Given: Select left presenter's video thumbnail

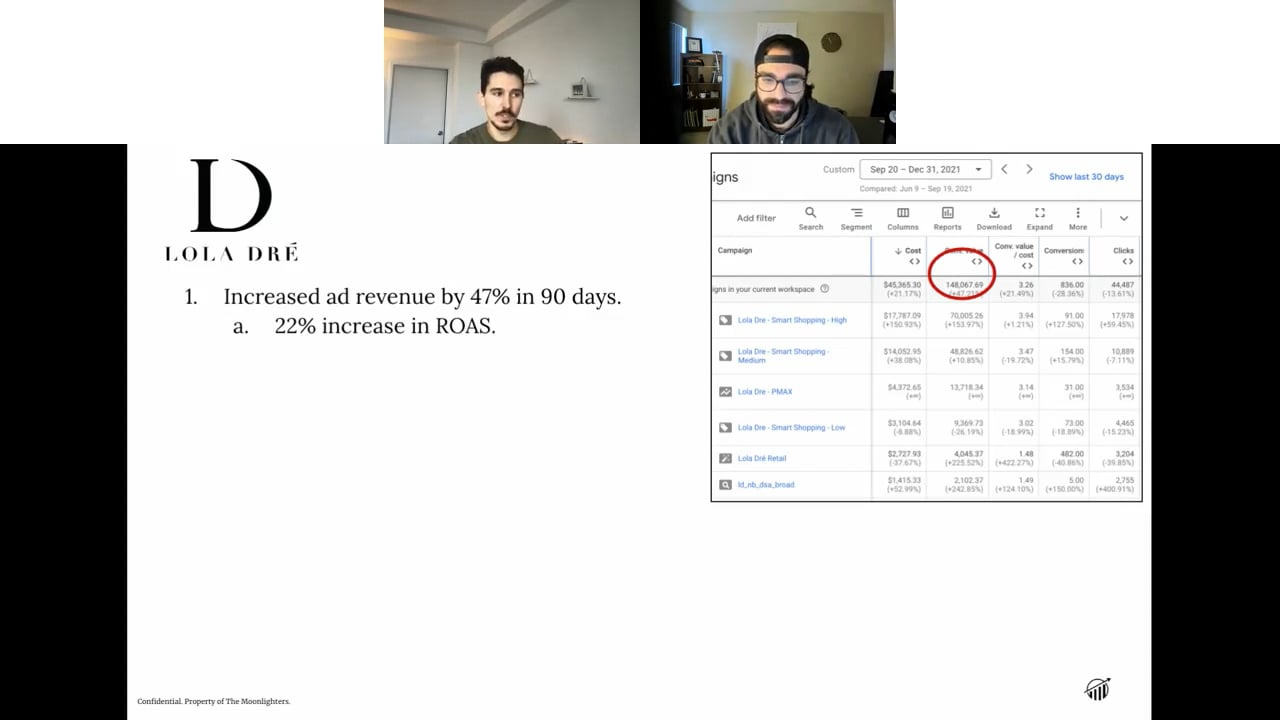Looking at the screenshot, I should [x=512, y=72].
